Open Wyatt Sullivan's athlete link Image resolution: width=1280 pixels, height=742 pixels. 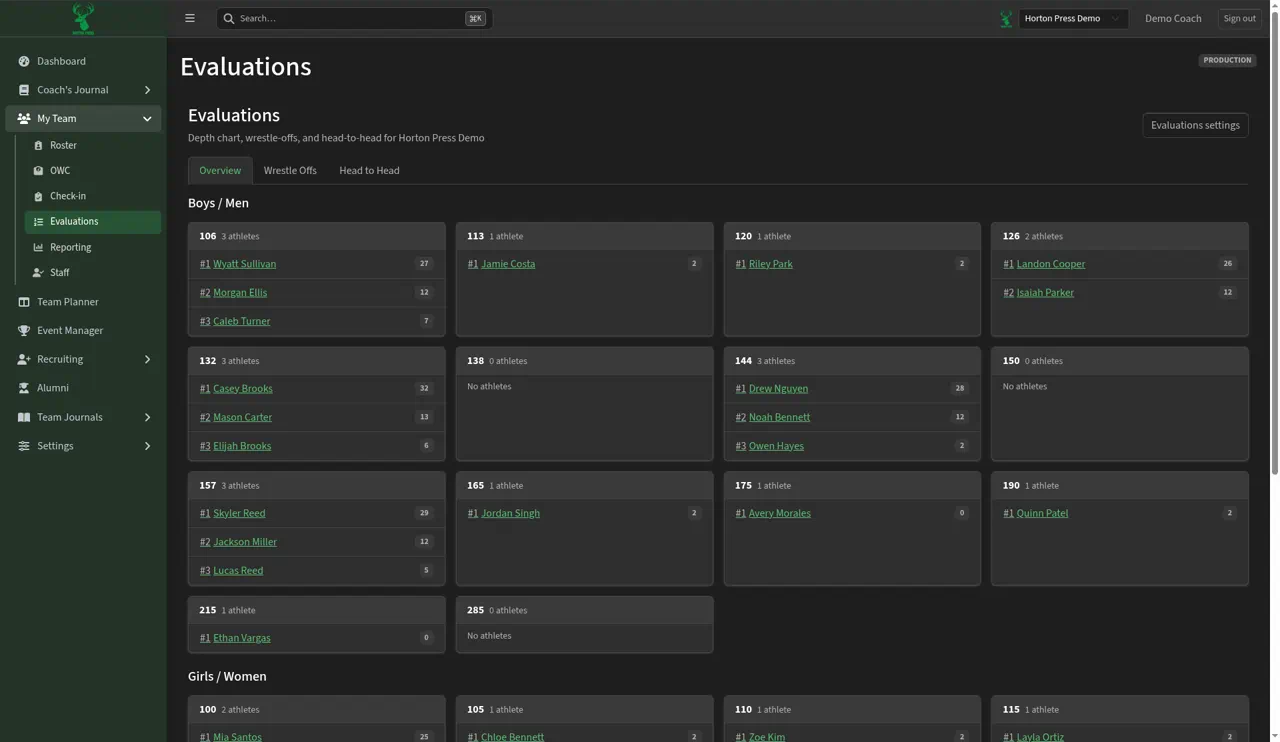click(244, 264)
